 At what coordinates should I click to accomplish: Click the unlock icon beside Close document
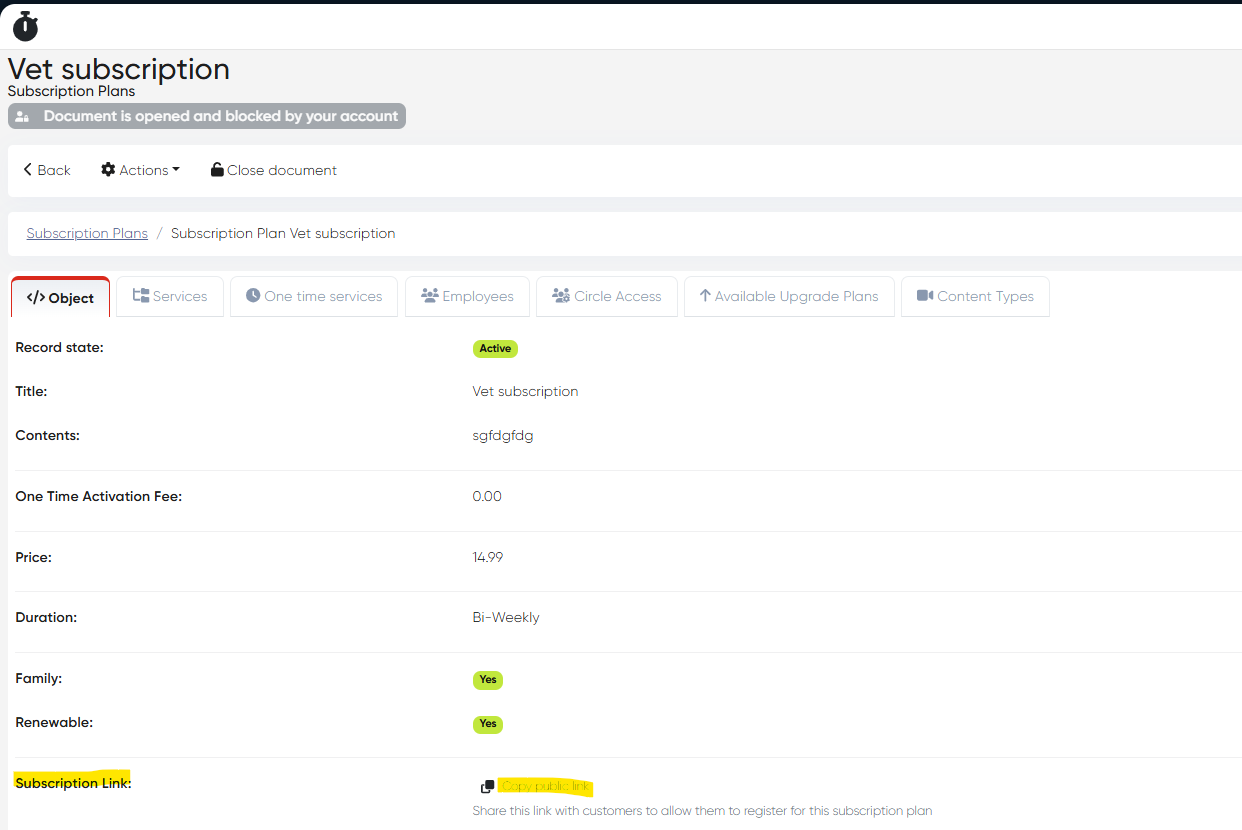217,170
